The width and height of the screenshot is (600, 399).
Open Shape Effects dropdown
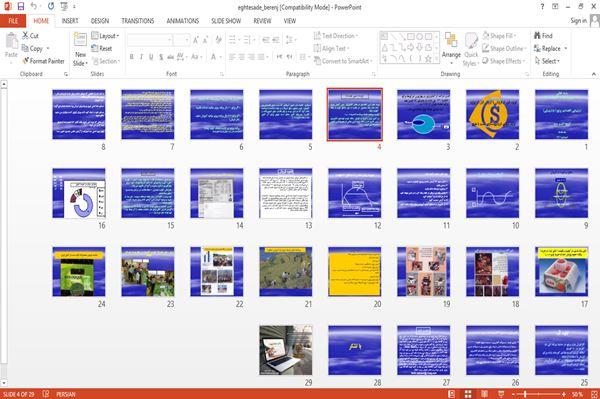504,61
